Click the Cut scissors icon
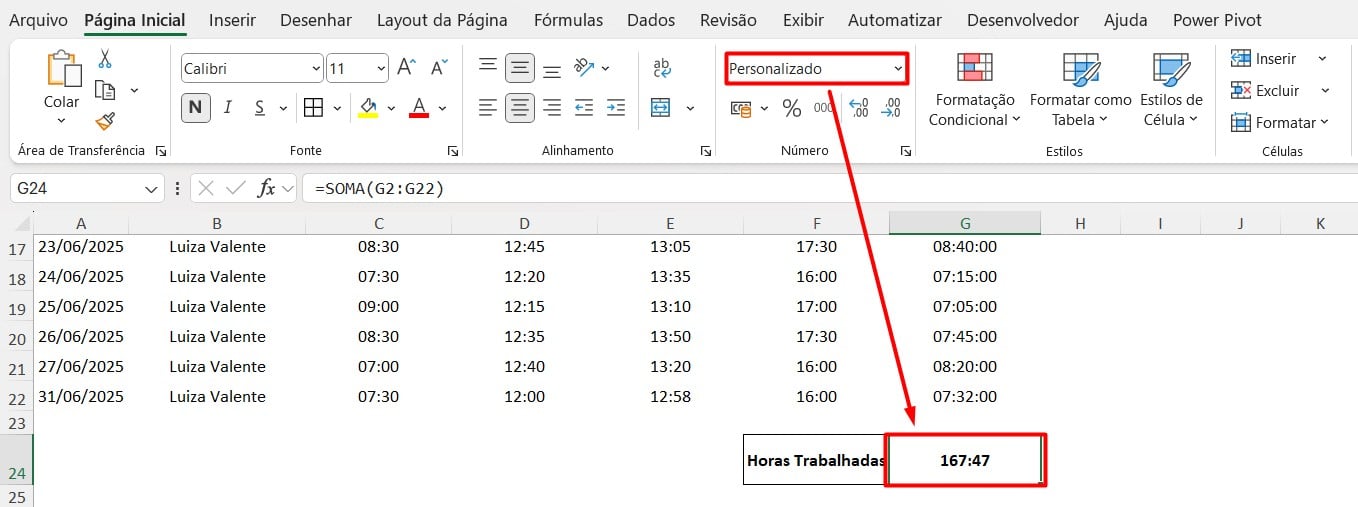 (x=105, y=60)
